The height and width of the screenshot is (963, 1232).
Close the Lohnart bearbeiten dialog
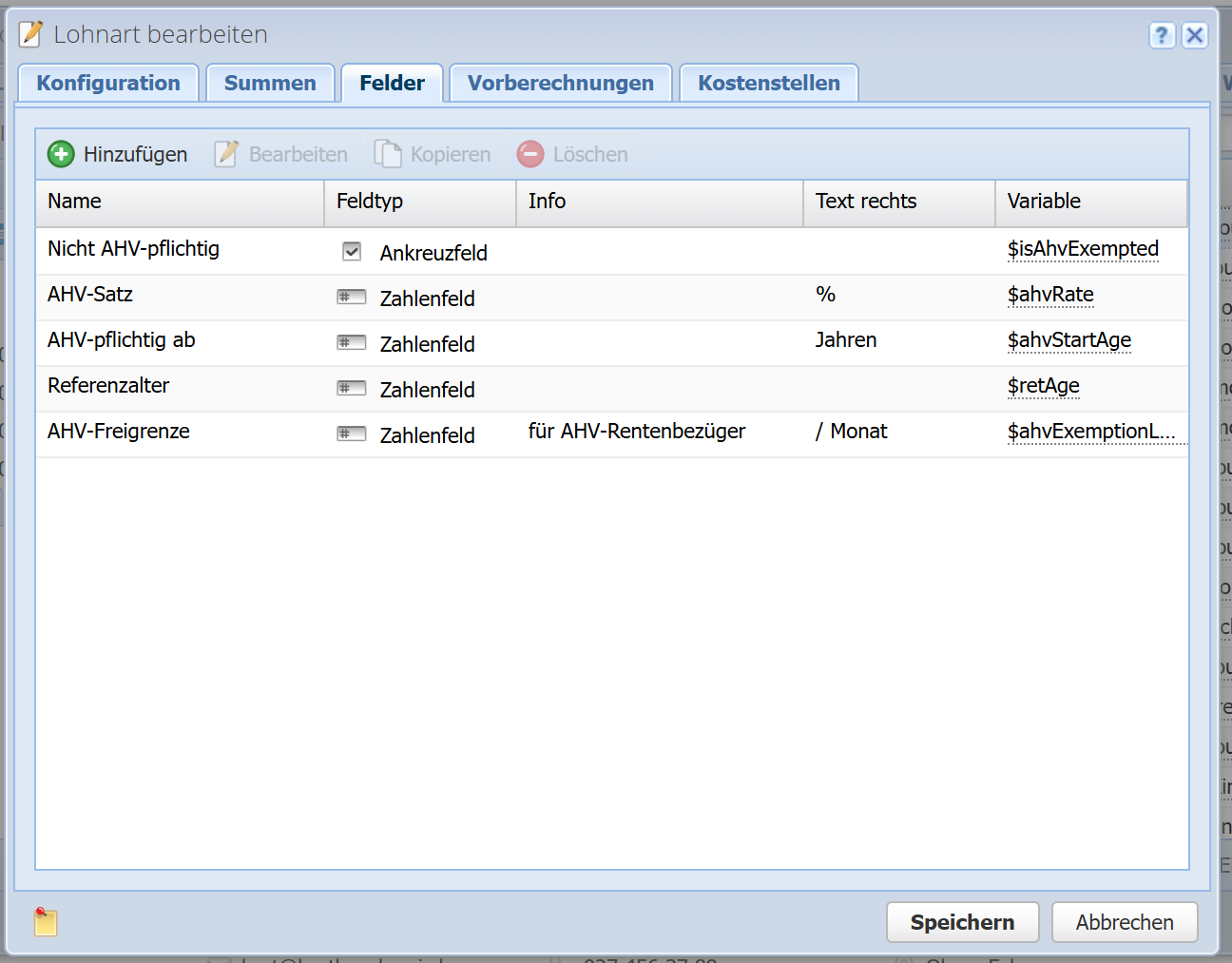coord(1195,35)
